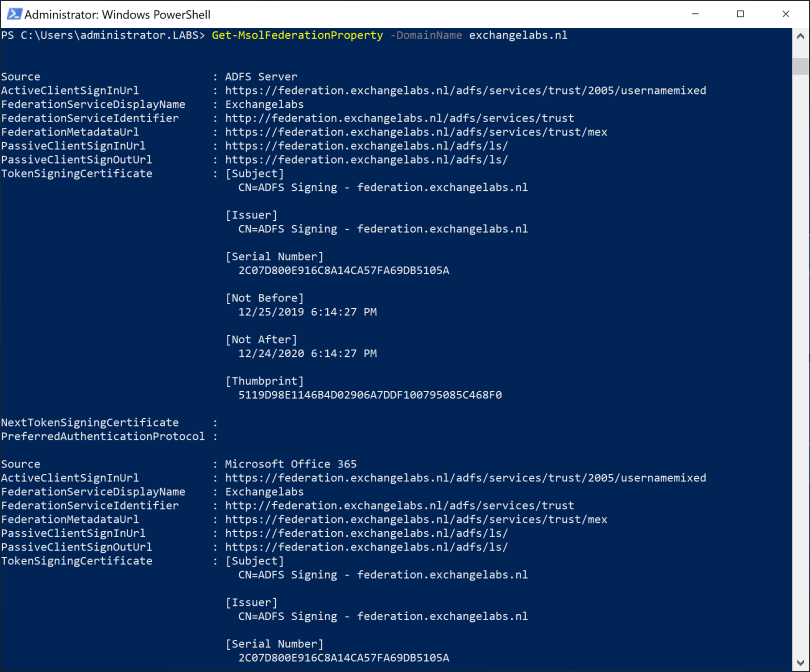Viewport: 810px width, 672px height.
Task: Click the scrollbar up arrow
Action: coord(800,36)
